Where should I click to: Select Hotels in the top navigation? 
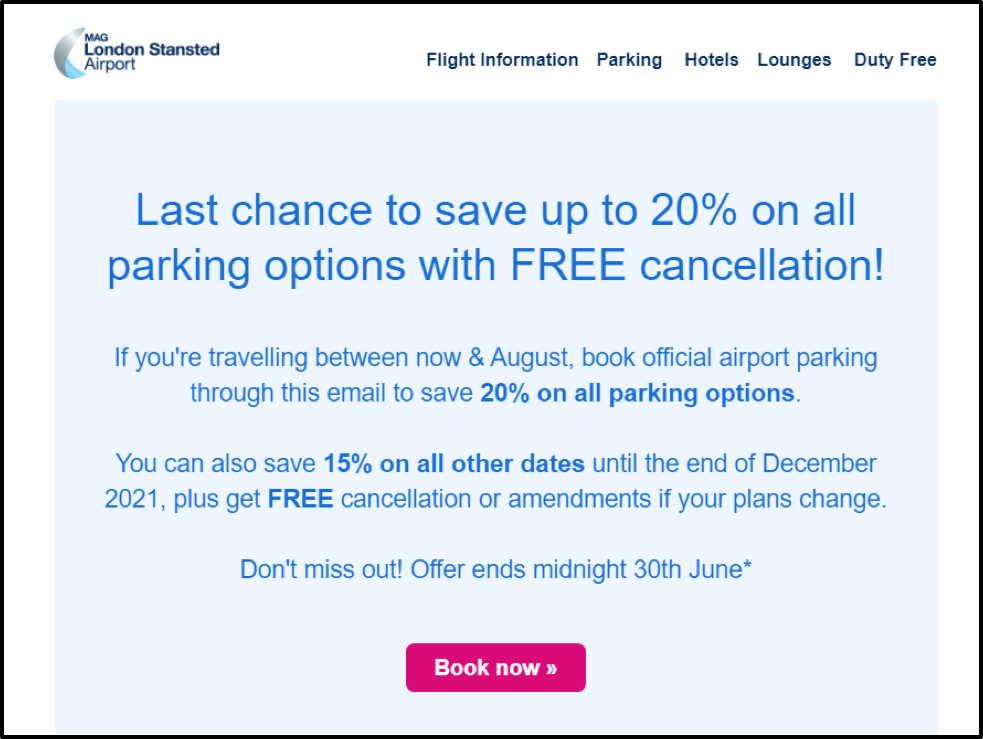(x=711, y=60)
